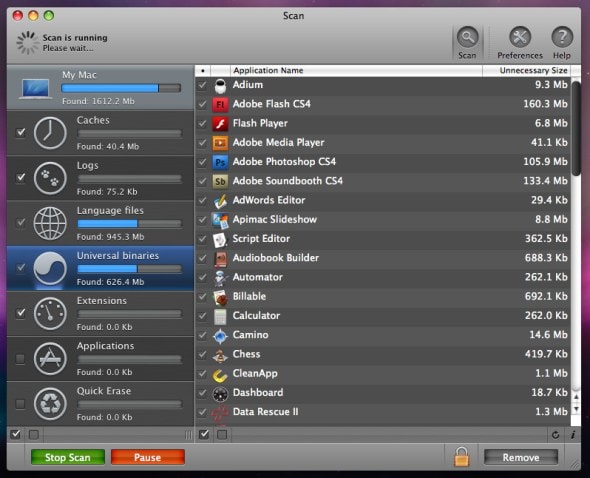590x478 pixels.
Task: Click the Stop Scan button
Action: (68, 457)
